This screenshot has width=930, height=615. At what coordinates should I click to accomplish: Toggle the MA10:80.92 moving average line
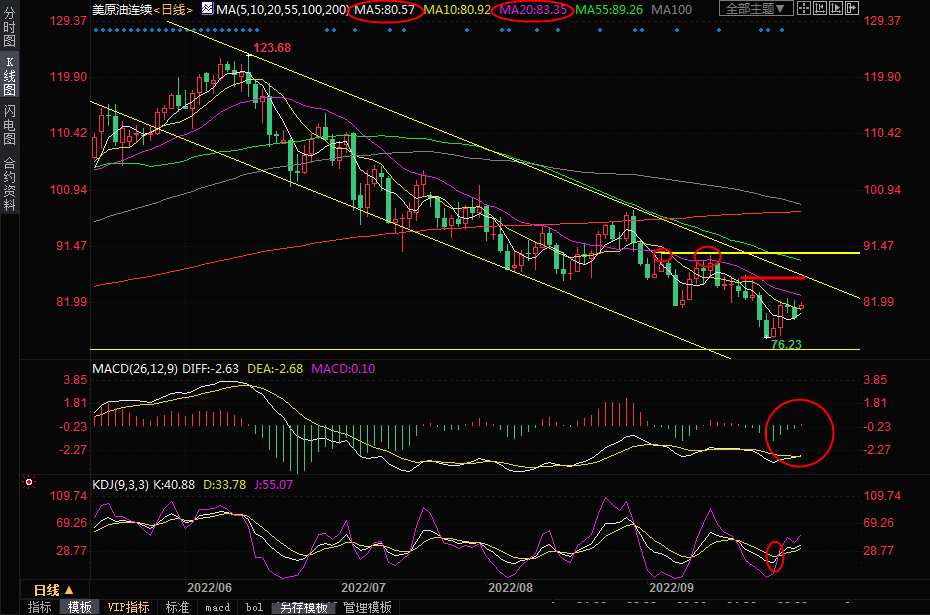click(457, 9)
